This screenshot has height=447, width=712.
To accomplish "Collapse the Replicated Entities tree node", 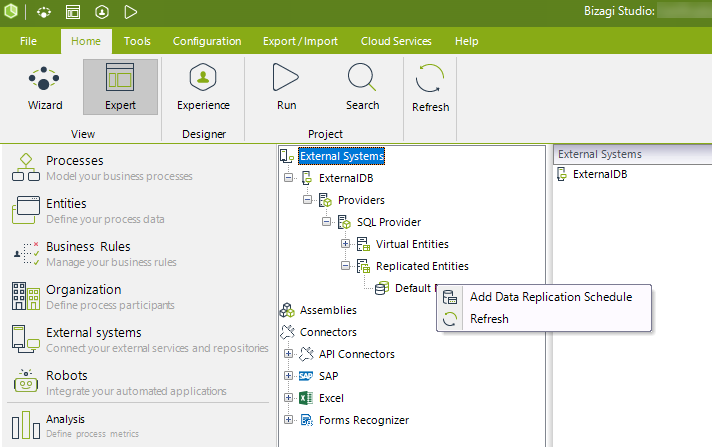I will (346, 266).
